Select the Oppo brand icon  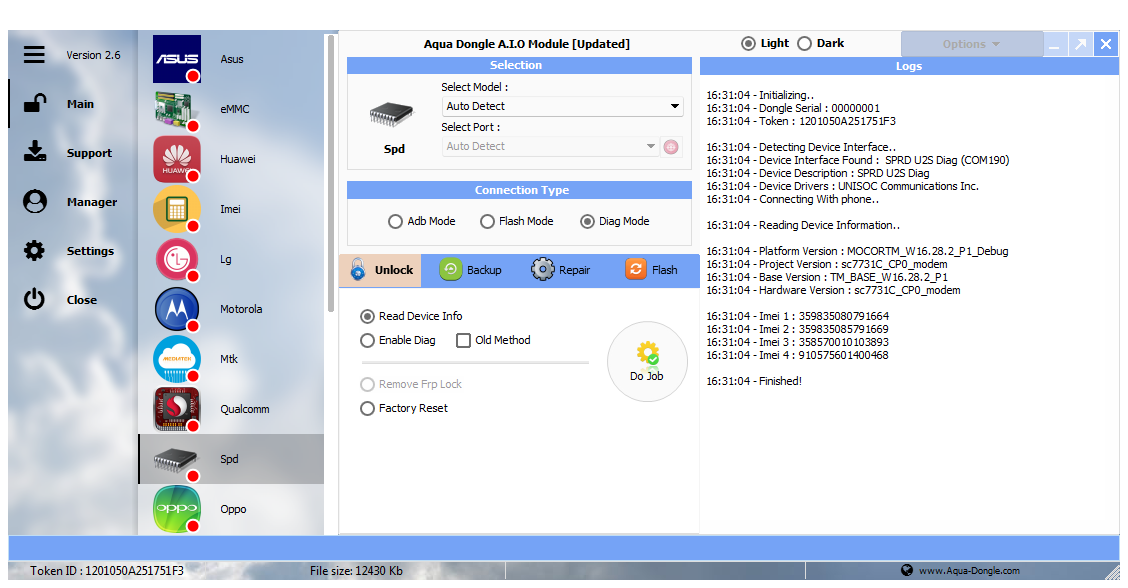(177, 509)
